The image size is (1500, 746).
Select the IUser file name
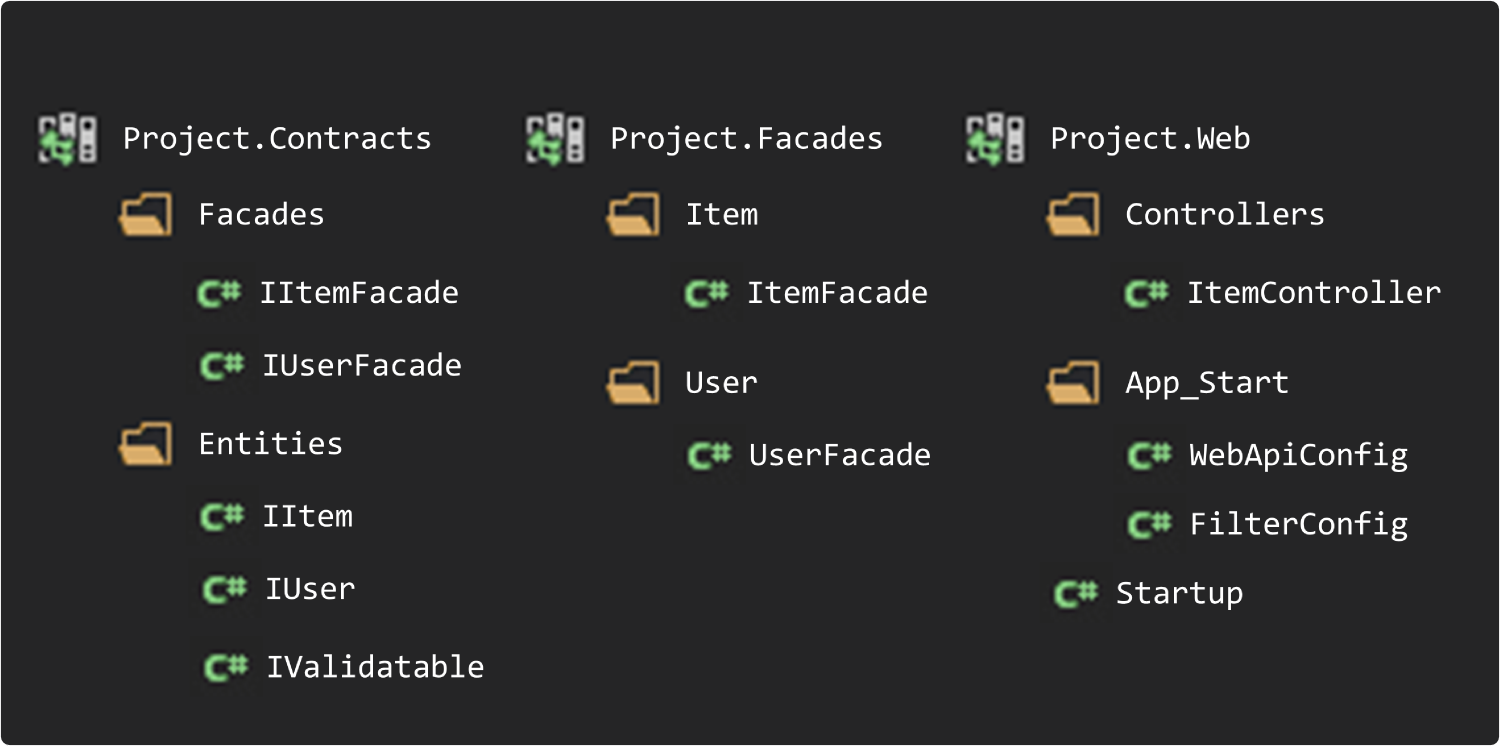coord(309,589)
